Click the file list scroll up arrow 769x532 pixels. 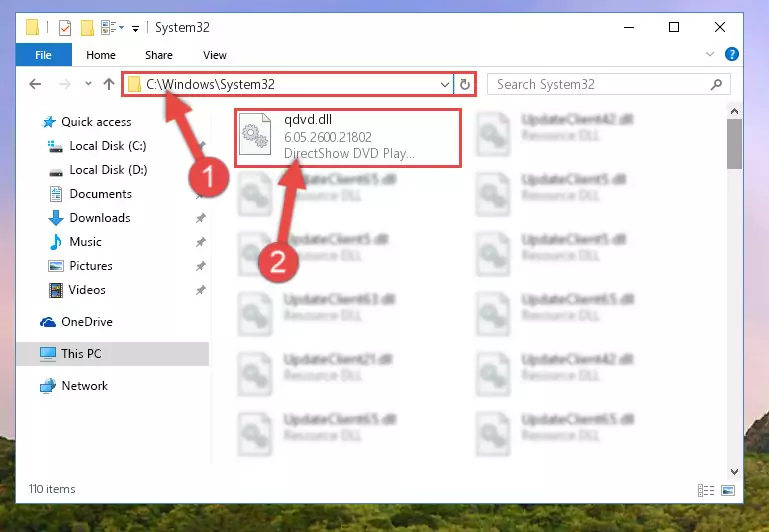[734, 111]
